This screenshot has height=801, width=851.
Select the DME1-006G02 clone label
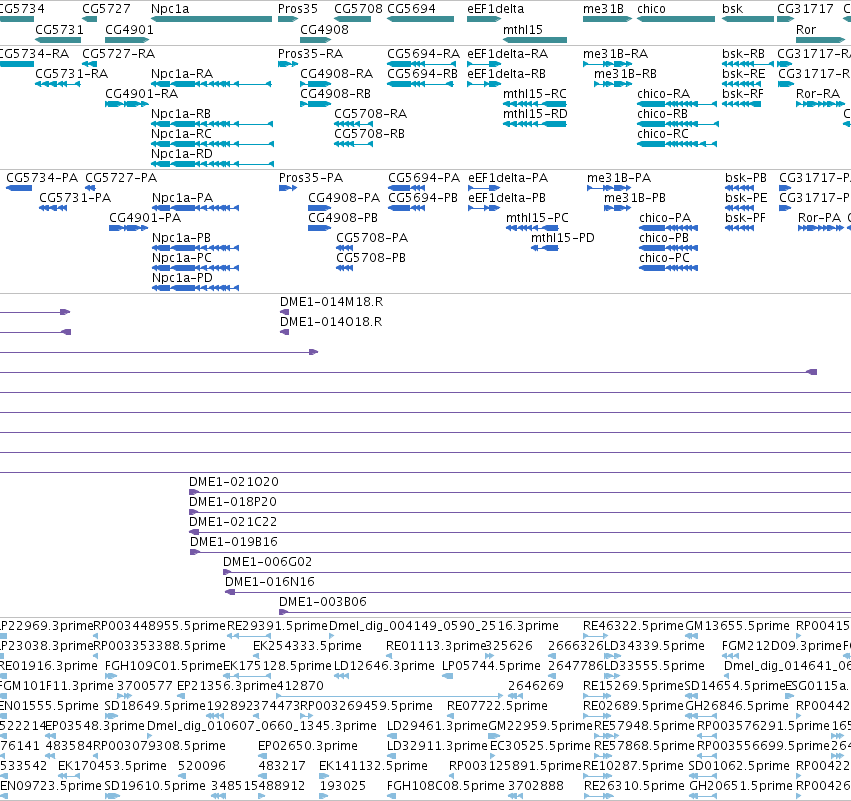[267, 561]
